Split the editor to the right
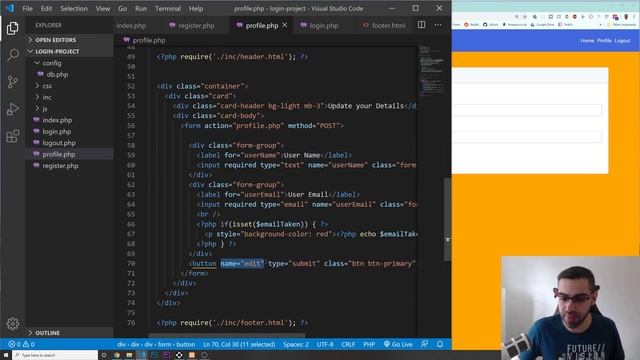Image resolution: width=640 pixels, height=360 pixels. (x=422, y=25)
